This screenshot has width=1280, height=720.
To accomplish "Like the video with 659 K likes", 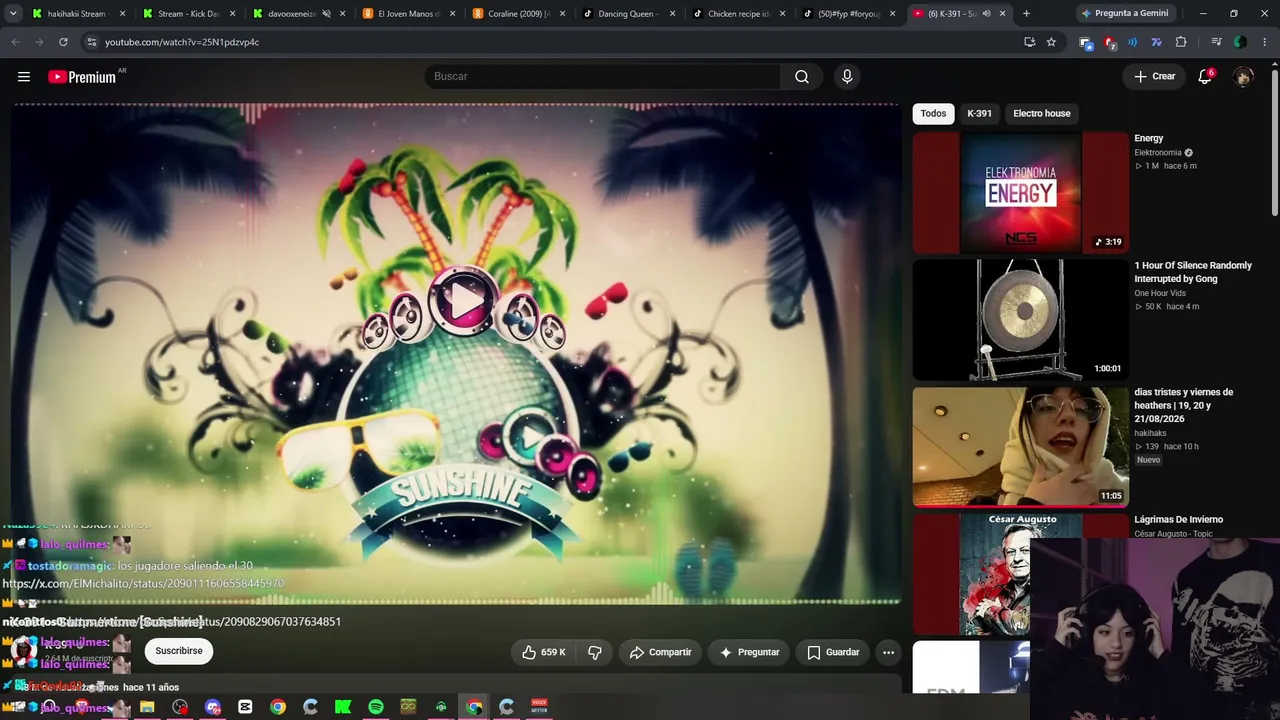I will point(544,652).
